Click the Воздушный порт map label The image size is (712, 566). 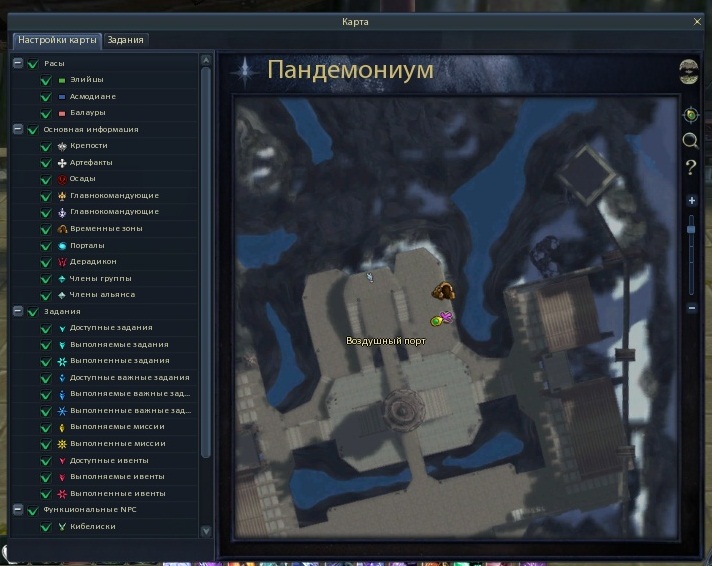click(386, 341)
